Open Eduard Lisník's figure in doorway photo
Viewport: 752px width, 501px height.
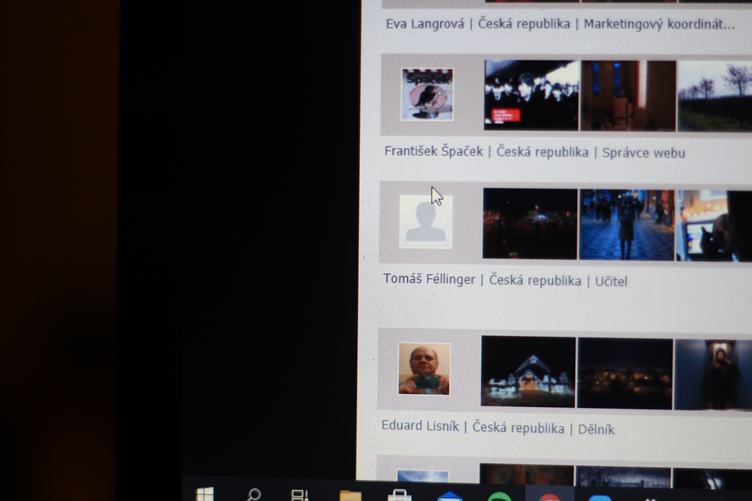pos(713,375)
